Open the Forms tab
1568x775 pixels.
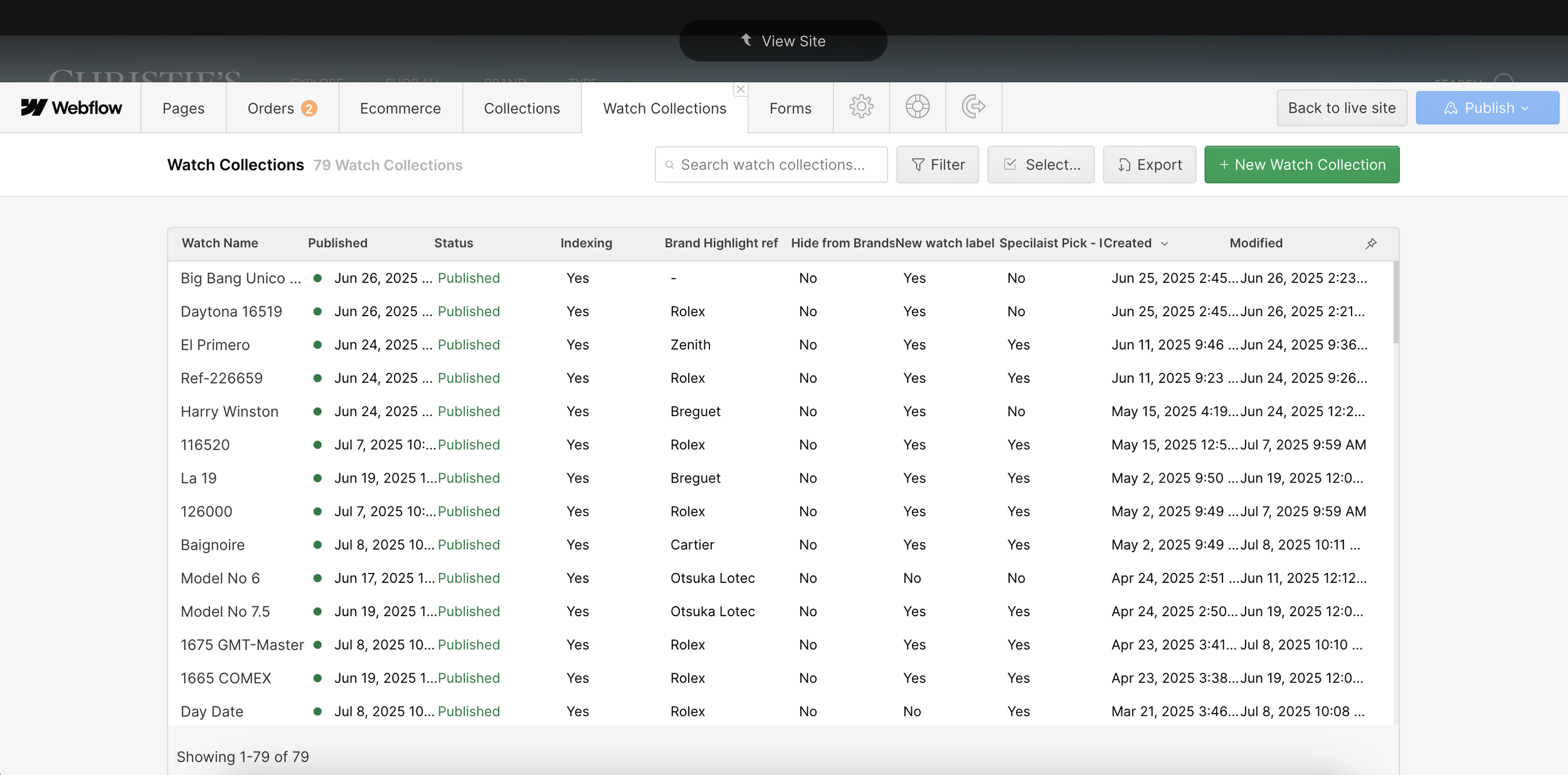(x=790, y=108)
